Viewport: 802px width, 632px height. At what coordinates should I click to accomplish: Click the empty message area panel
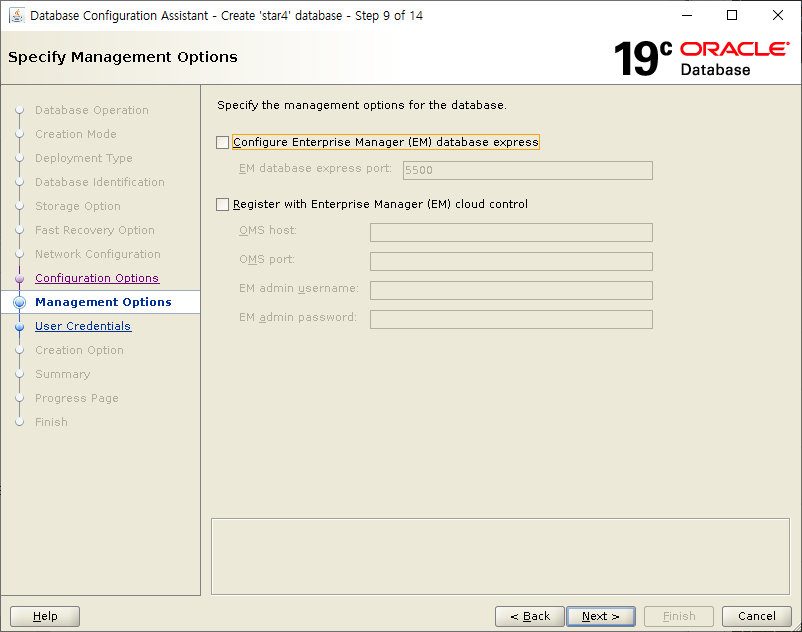point(500,556)
